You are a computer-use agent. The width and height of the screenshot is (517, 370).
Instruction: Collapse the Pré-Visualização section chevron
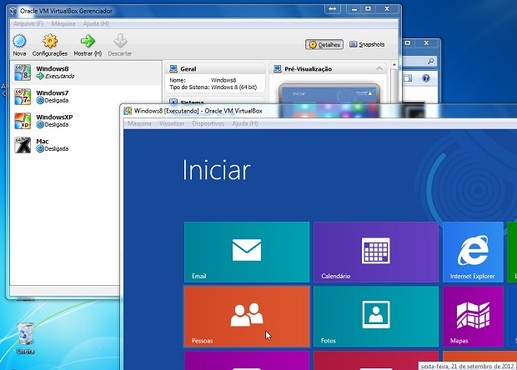coord(379,68)
